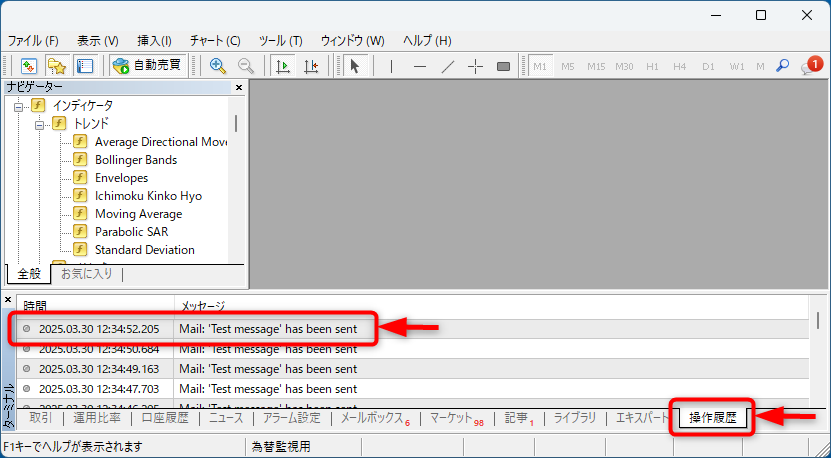Viewport: 831px width, 458px height.
Task: Select Bollinger Bands indicator
Action: 135,160
